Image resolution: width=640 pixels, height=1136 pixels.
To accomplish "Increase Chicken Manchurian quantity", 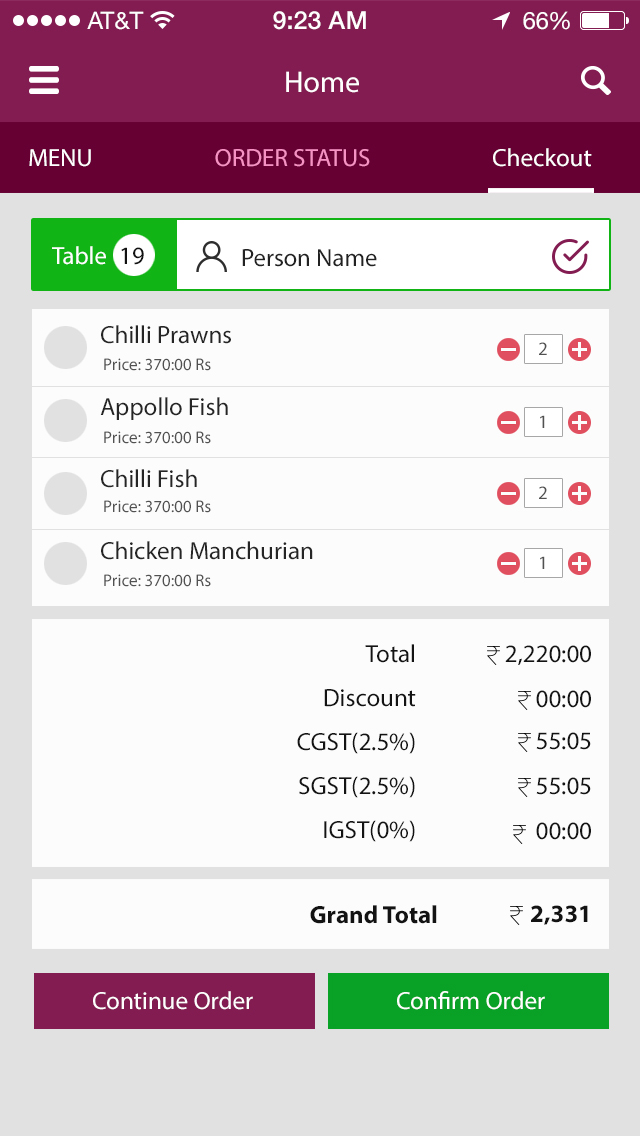I will pos(579,564).
